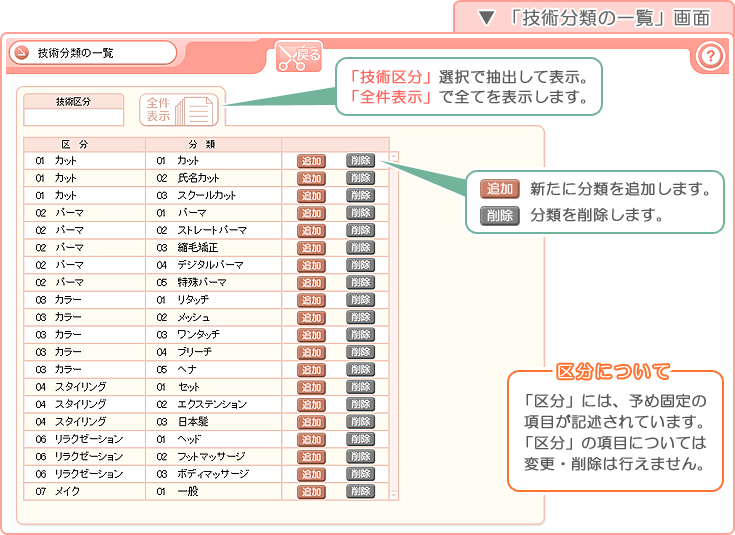The width and height of the screenshot is (735, 535).
Task: Delete the 縮毛矯正 category row
Action: [360, 247]
